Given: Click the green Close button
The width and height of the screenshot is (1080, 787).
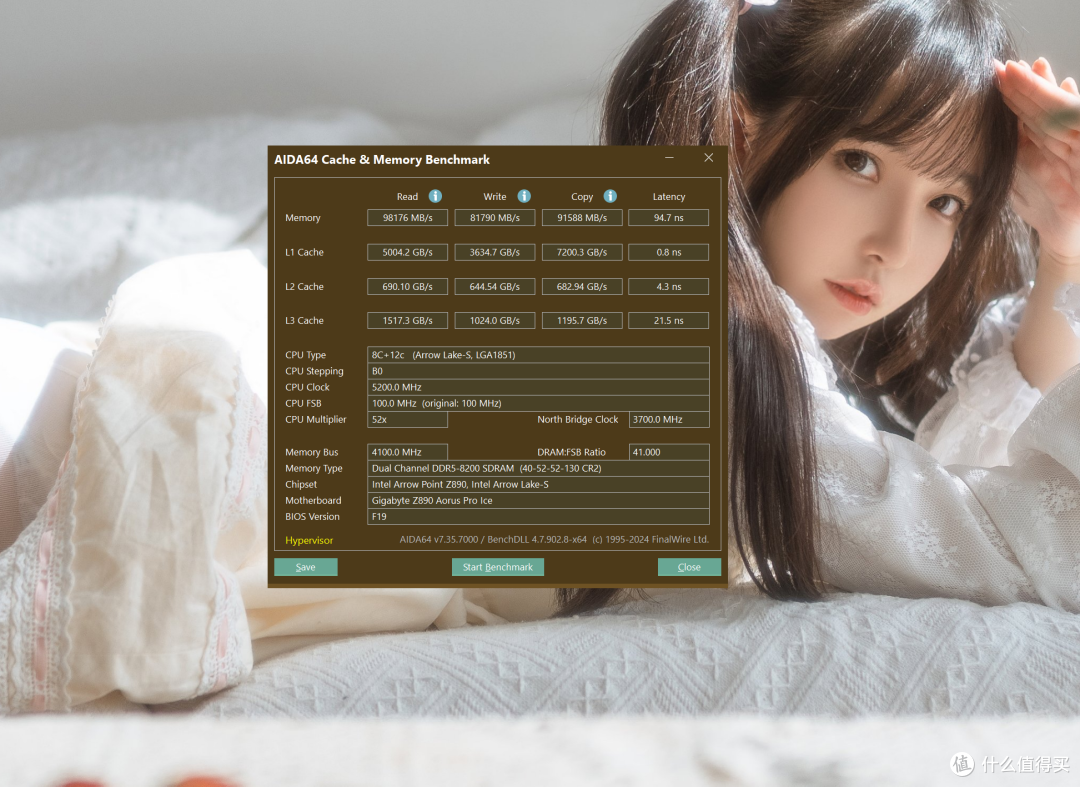Looking at the screenshot, I should tap(689, 567).
